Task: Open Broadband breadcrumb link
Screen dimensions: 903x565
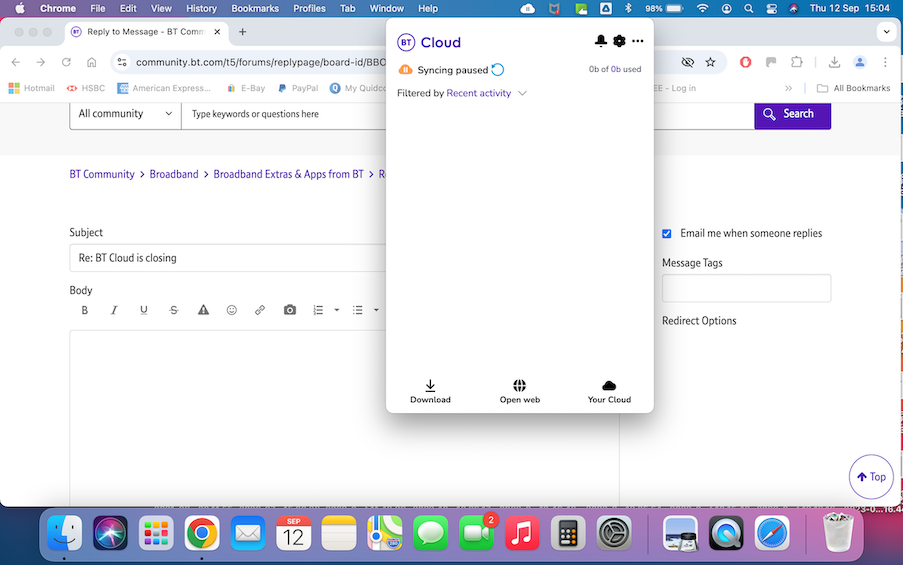Action: coord(174,174)
